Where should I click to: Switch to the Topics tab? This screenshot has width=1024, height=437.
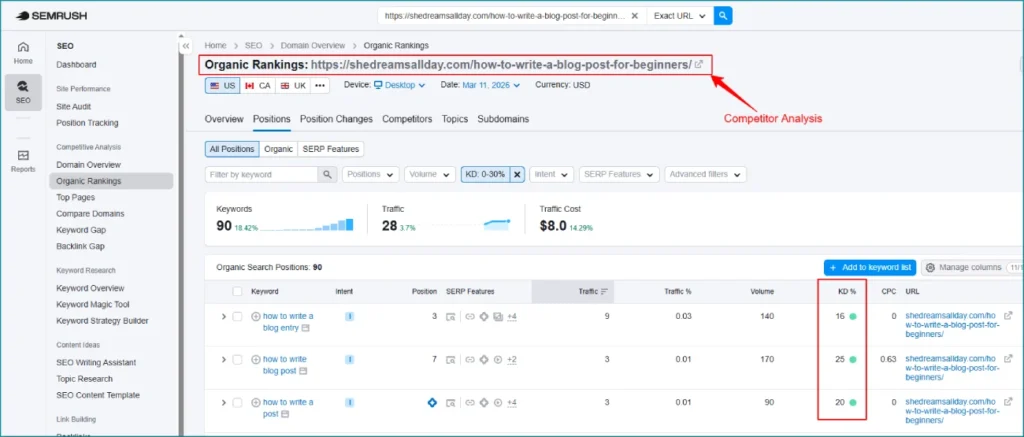[x=455, y=119]
